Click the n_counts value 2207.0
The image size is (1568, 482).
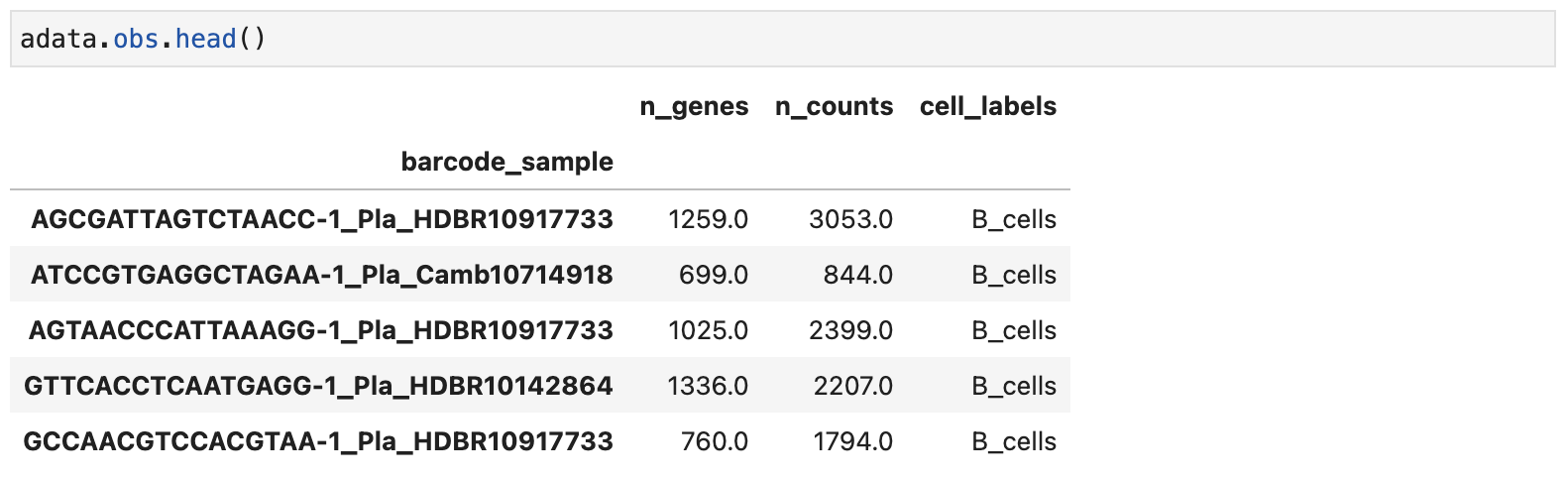point(853,386)
